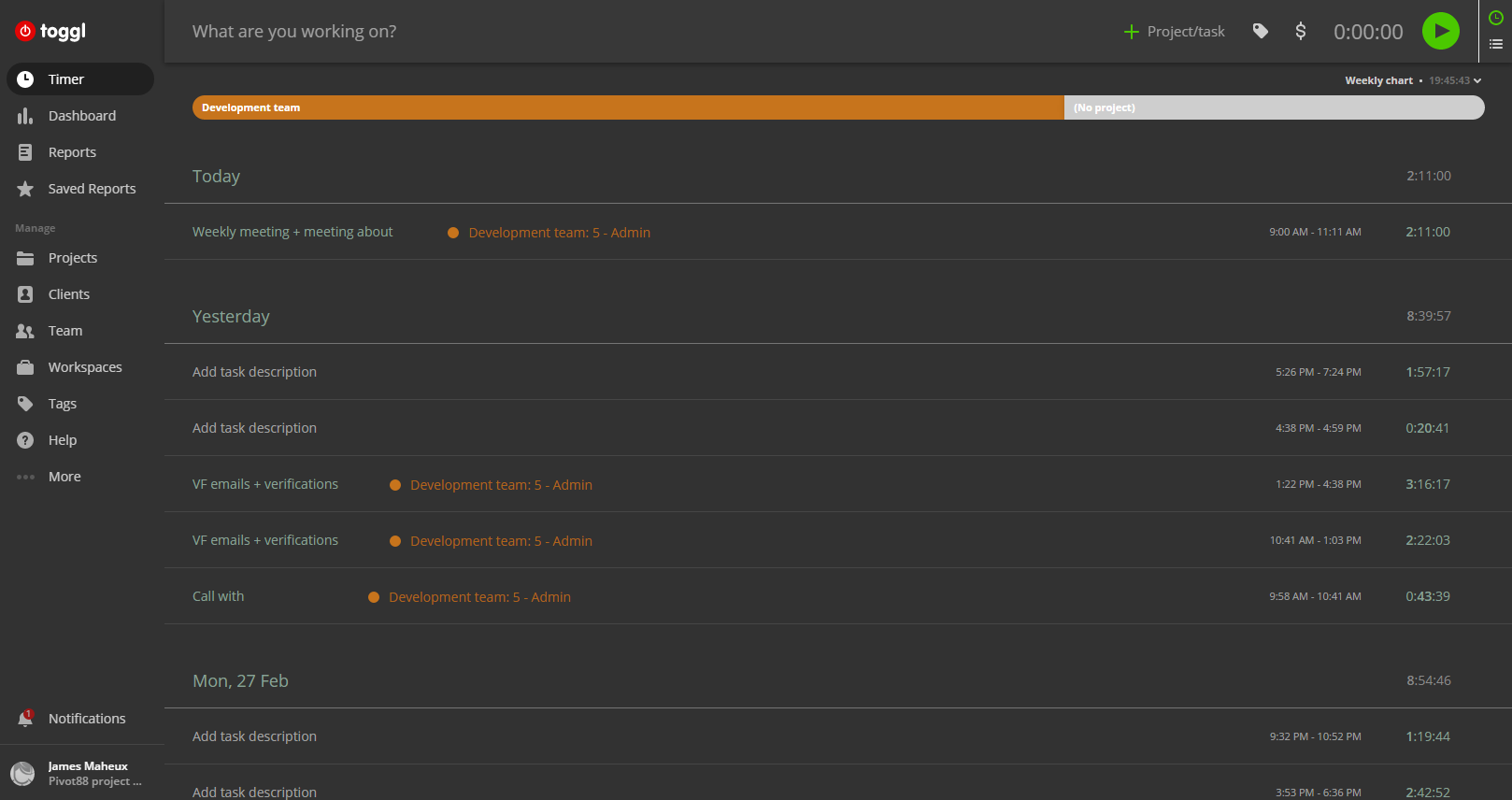Click Add task description for 9:32 PM entry

pos(254,736)
